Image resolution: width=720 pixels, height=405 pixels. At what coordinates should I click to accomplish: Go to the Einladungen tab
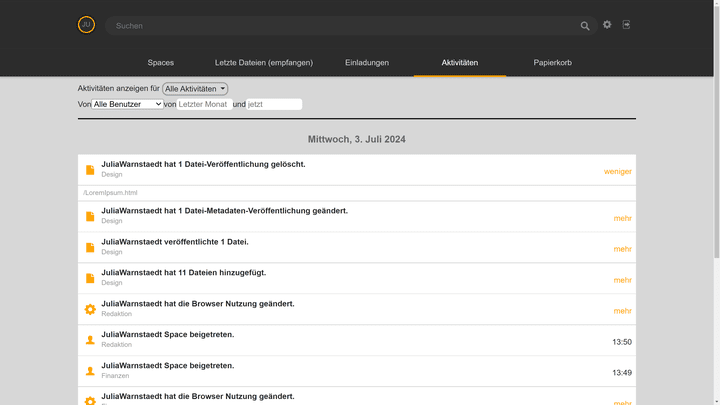tap(367, 63)
